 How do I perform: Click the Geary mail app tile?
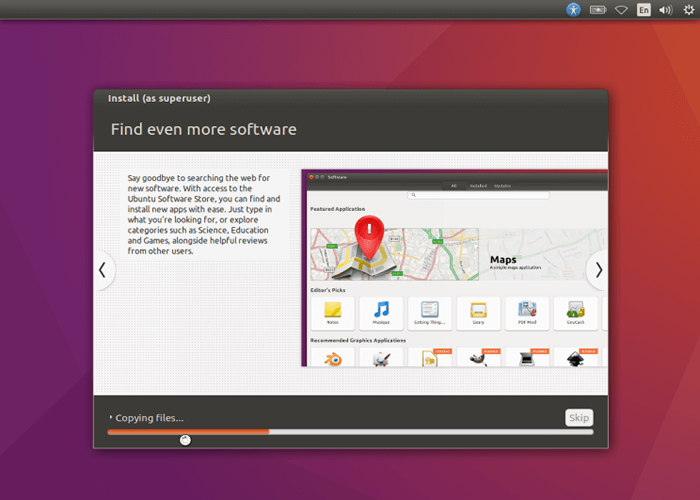click(479, 313)
